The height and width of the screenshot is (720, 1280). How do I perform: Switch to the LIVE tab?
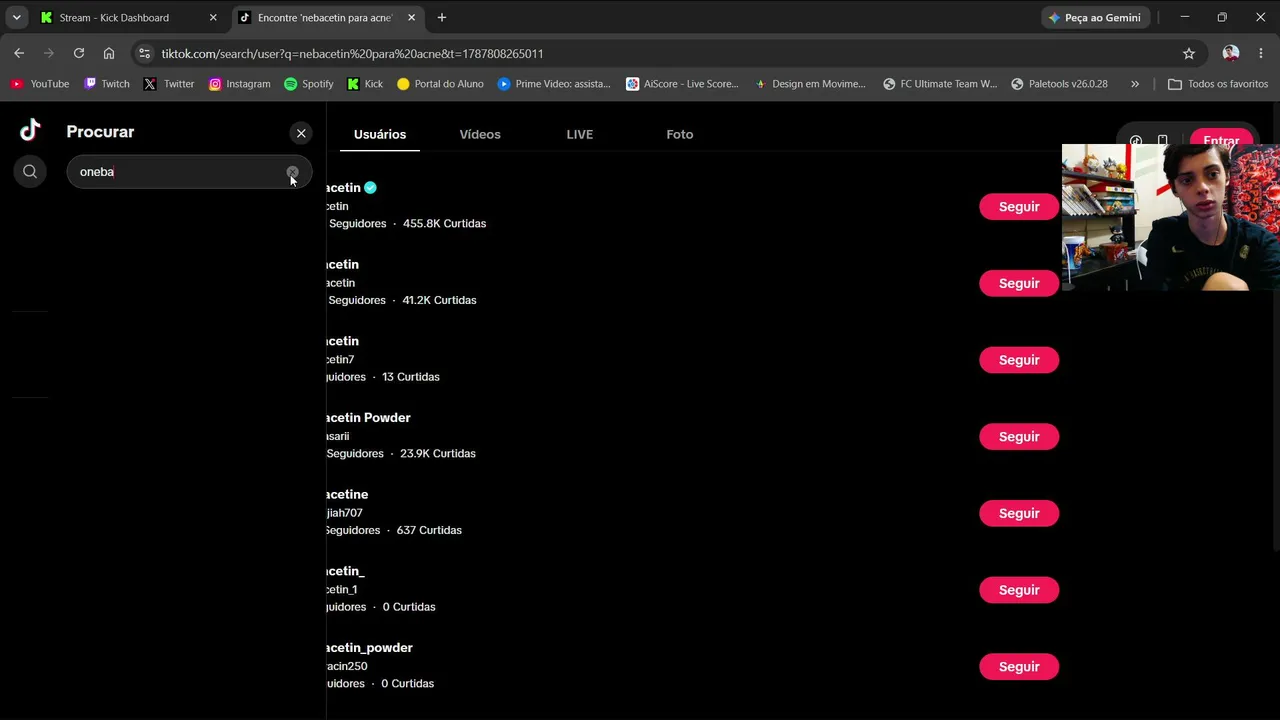[x=580, y=134]
